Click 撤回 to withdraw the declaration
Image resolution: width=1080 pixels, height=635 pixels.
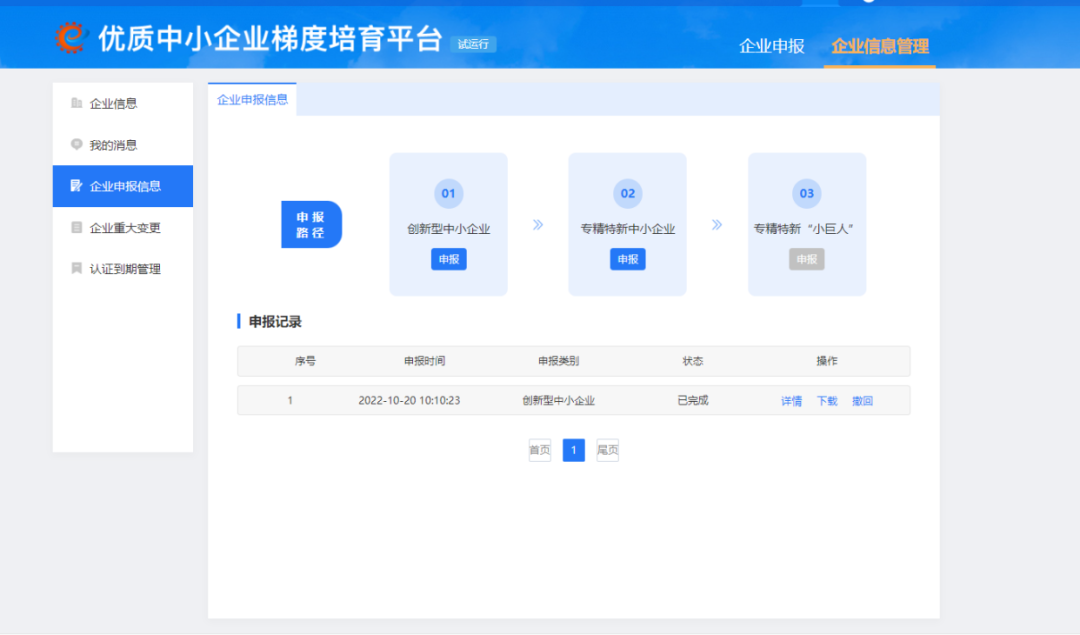pos(862,400)
